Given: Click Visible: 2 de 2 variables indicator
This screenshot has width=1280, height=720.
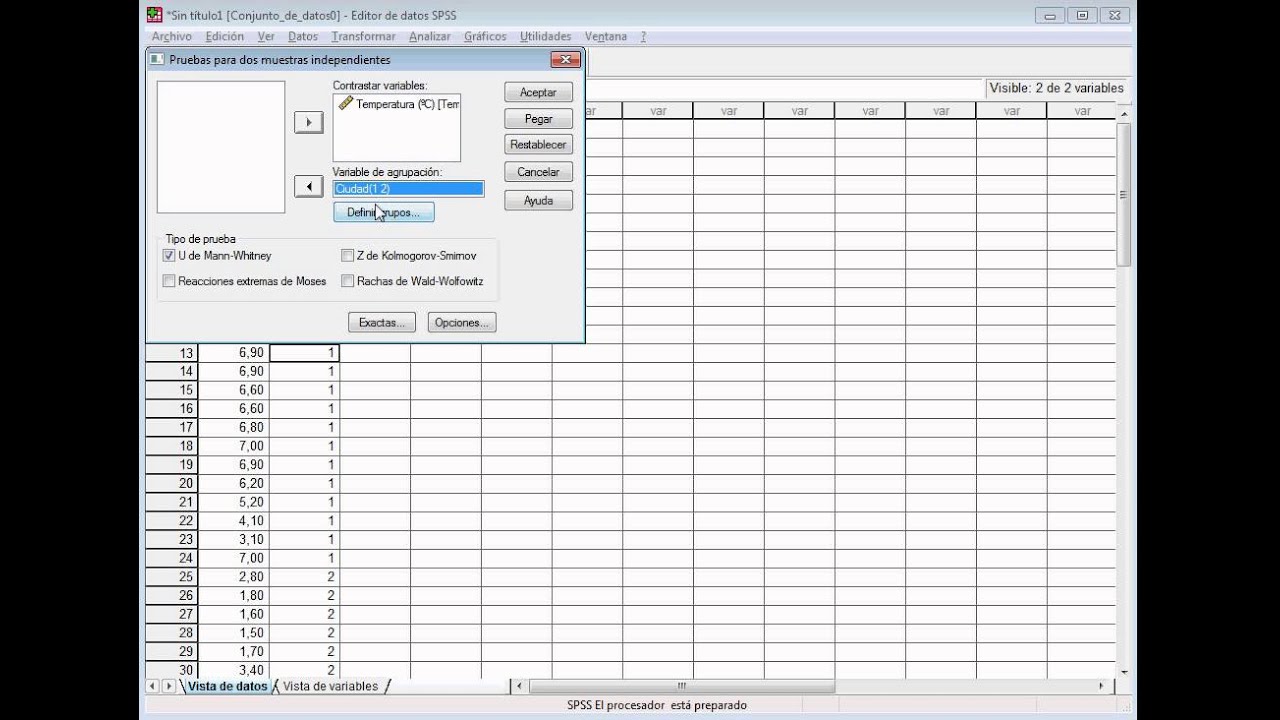Looking at the screenshot, I should pos(1056,88).
